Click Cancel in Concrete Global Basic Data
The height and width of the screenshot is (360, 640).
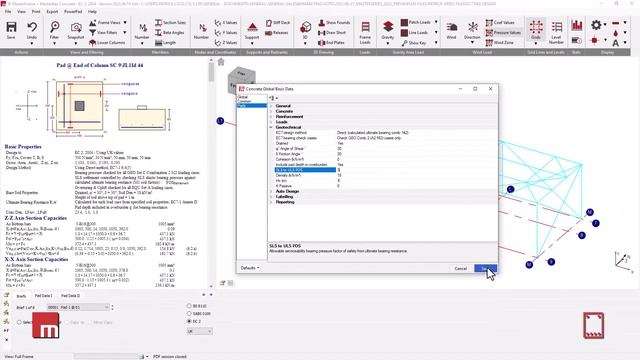click(x=460, y=269)
